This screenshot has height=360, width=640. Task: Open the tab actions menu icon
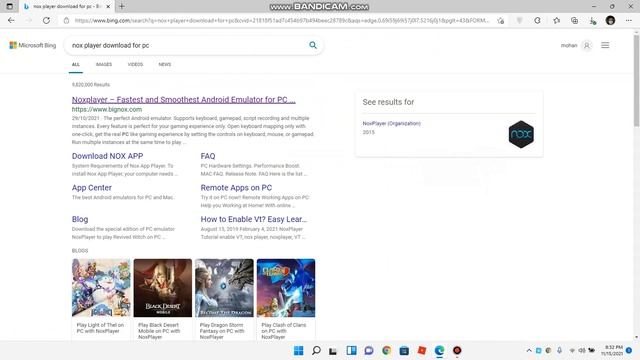pyautogui.click(x=9, y=7)
